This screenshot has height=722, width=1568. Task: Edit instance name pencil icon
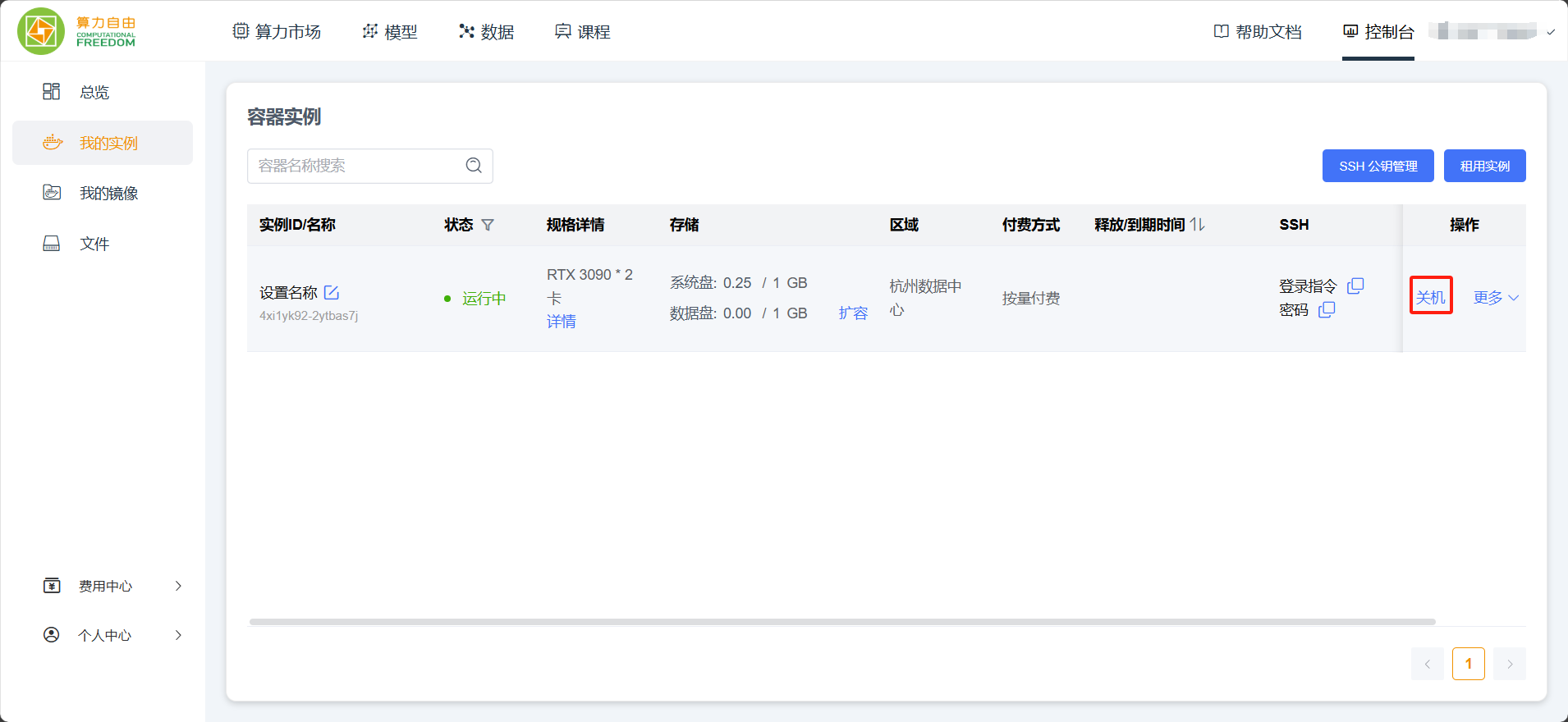332,292
